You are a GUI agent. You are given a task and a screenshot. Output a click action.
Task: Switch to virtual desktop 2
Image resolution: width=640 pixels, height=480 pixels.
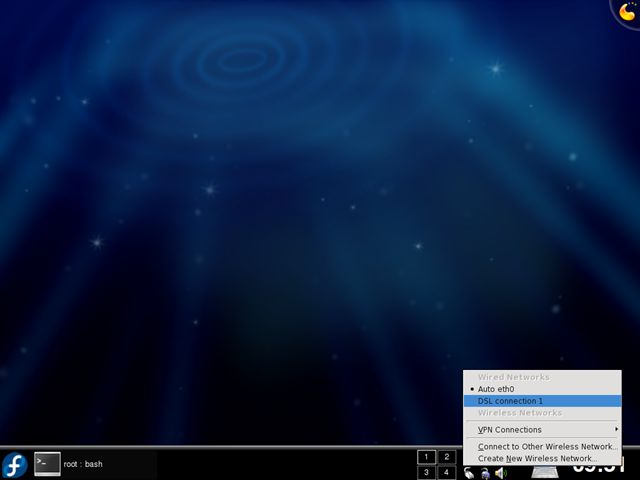tap(447, 457)
